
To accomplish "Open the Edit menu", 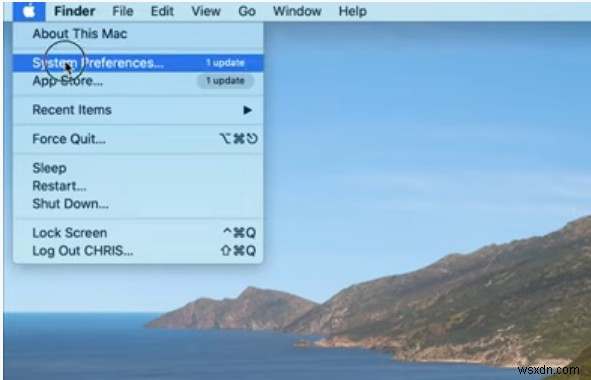I will click(162, 11).
